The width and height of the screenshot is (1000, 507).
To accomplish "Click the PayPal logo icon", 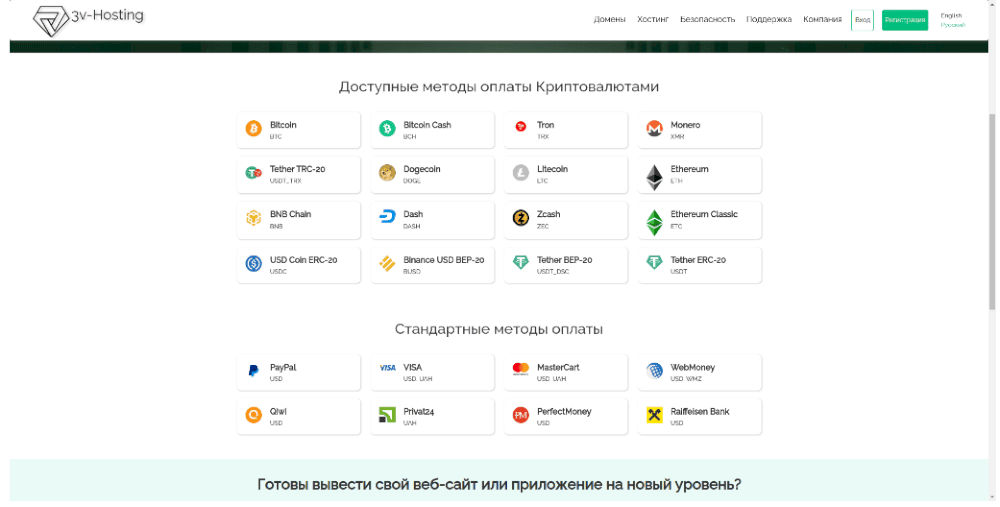I will (253, 371).
